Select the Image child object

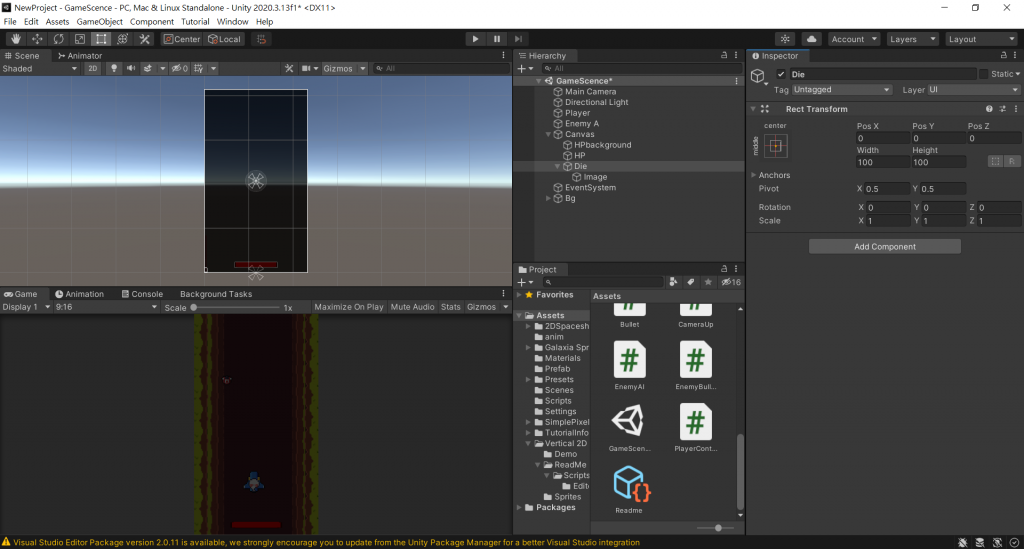pos(595,177)
